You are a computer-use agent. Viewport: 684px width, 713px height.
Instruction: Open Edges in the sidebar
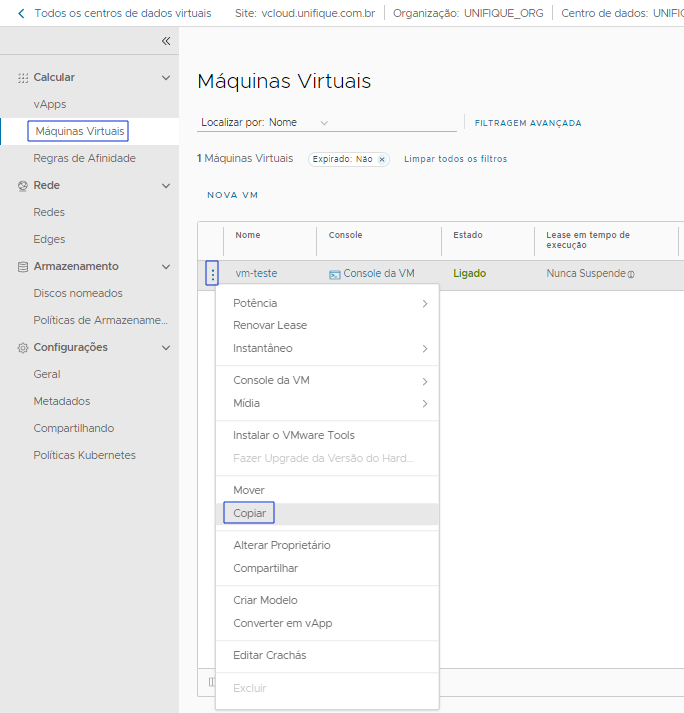(x=49, y=240)
